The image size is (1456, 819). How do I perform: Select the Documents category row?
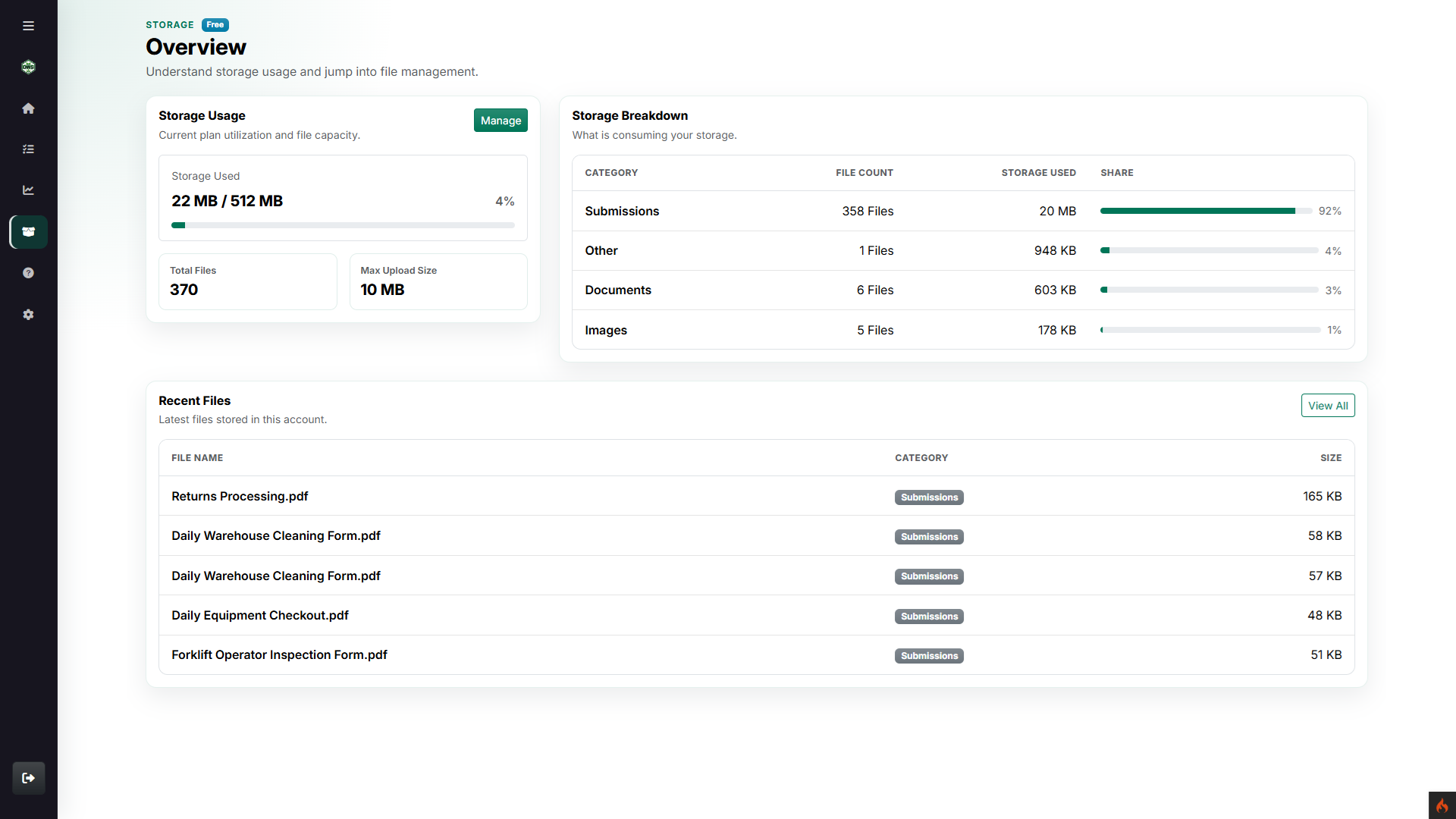click(x=963, y=290)
